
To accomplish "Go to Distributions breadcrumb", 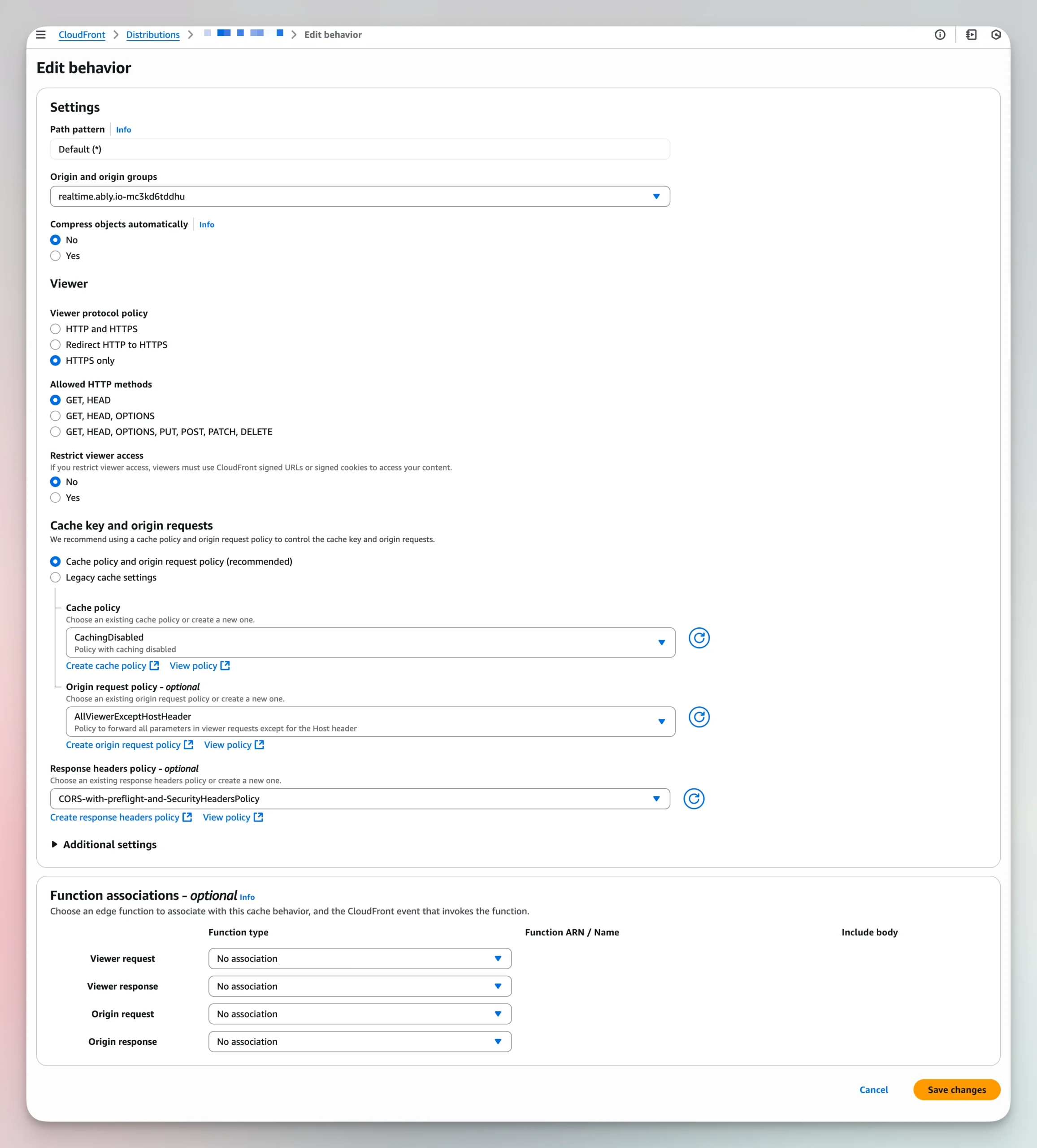I will click(x=152, y=35).
